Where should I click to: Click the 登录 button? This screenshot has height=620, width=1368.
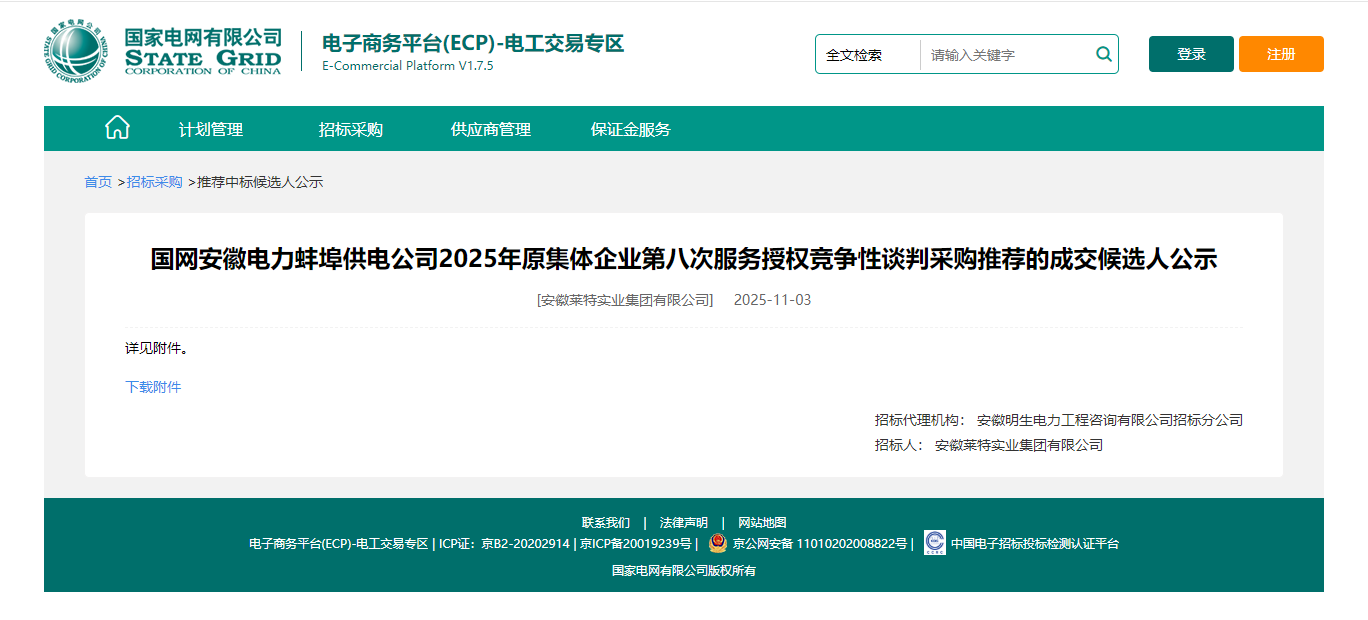[x=1191, y=54]
